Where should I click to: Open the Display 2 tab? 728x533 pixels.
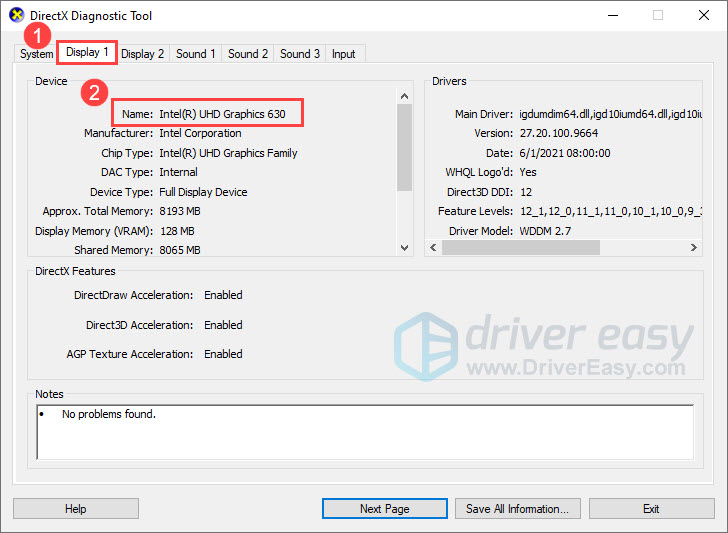point(143,54)
